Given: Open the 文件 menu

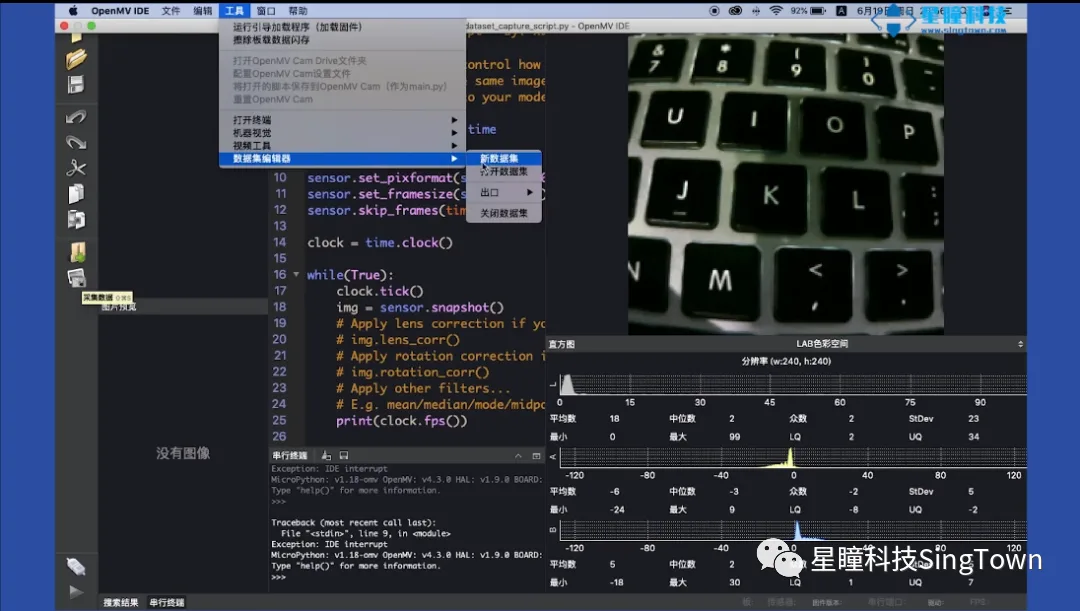Looking at the screenshot, I should 171,10.
